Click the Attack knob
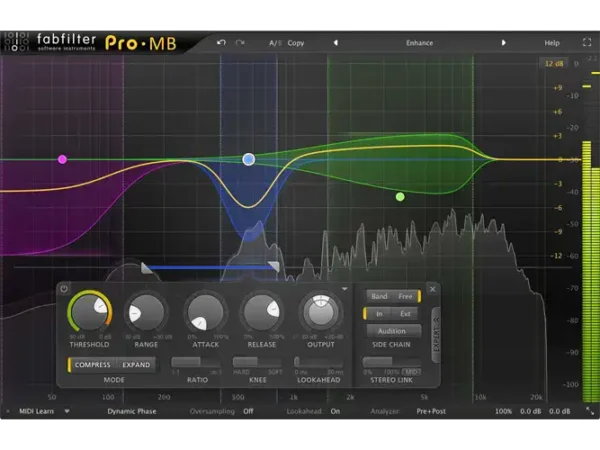 click(205, 313)
